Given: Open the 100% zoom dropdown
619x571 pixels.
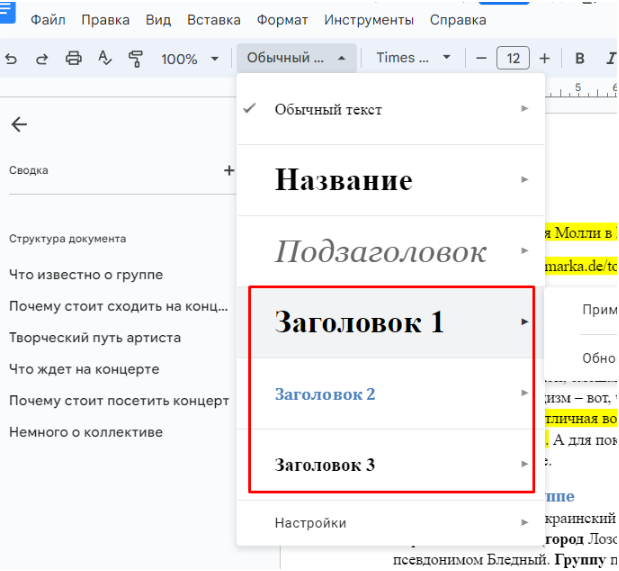Looking at the screenshot, I should [189, 59].
